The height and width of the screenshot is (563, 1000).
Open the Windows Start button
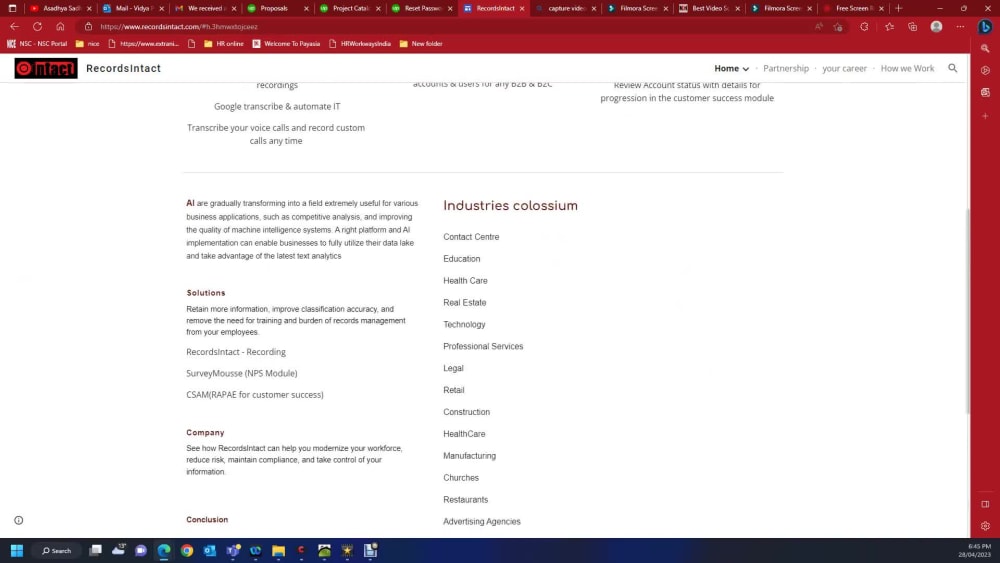[x=17, y=550]
